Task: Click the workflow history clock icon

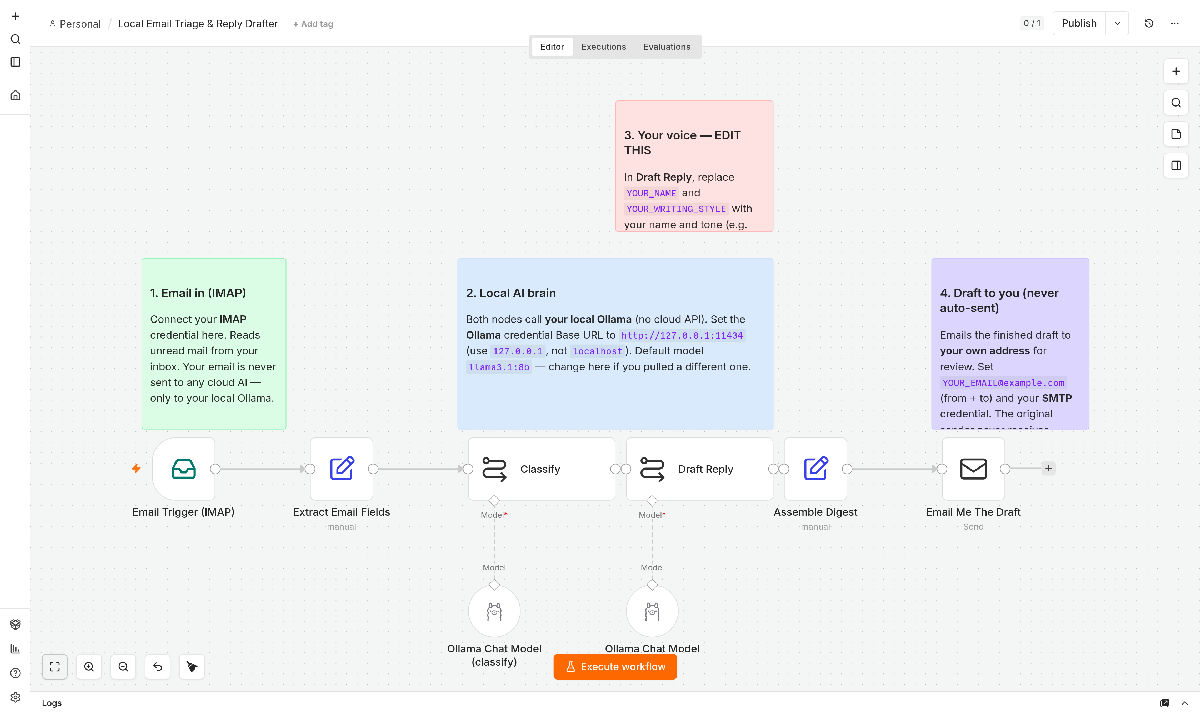Action: coord(1149,23)
